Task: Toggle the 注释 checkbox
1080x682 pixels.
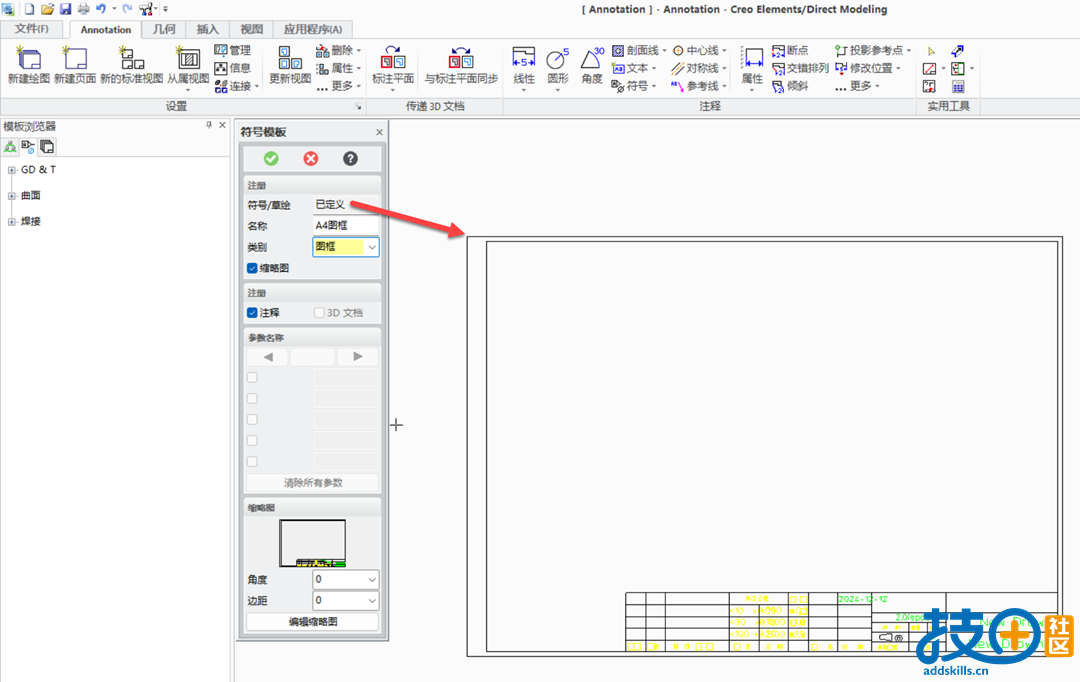Action: 252,313
